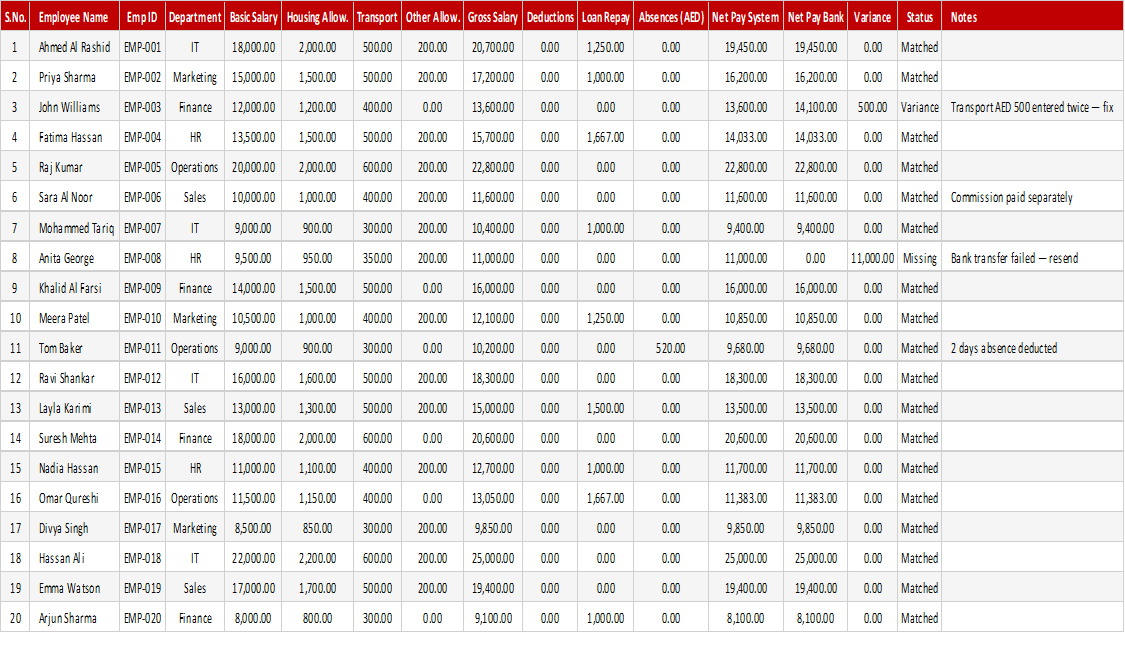Click the Status column header
Viewport: 1125px width, 661px height.
tap(919, 17)
